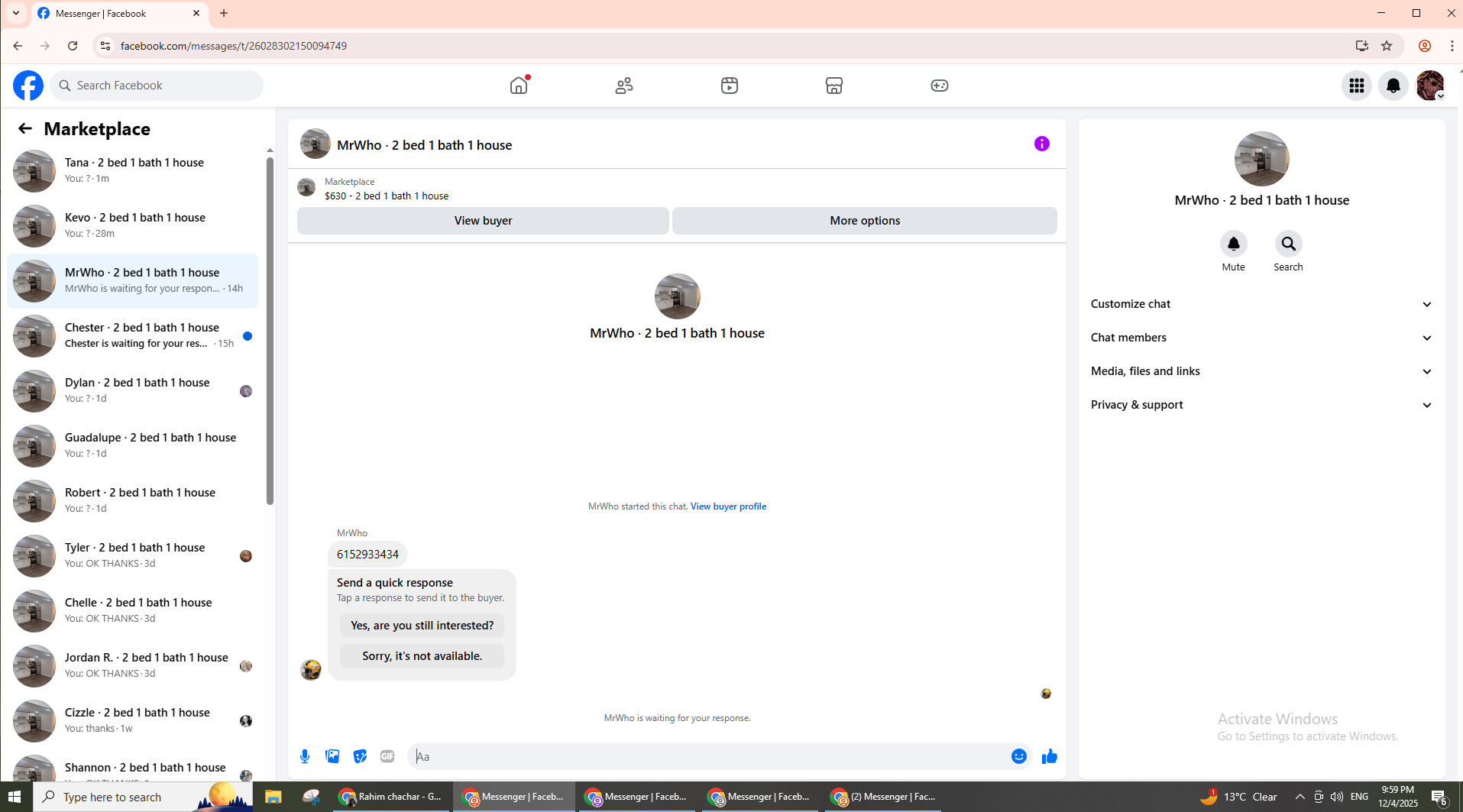Open the Gaming controller icon

[940, 86]
